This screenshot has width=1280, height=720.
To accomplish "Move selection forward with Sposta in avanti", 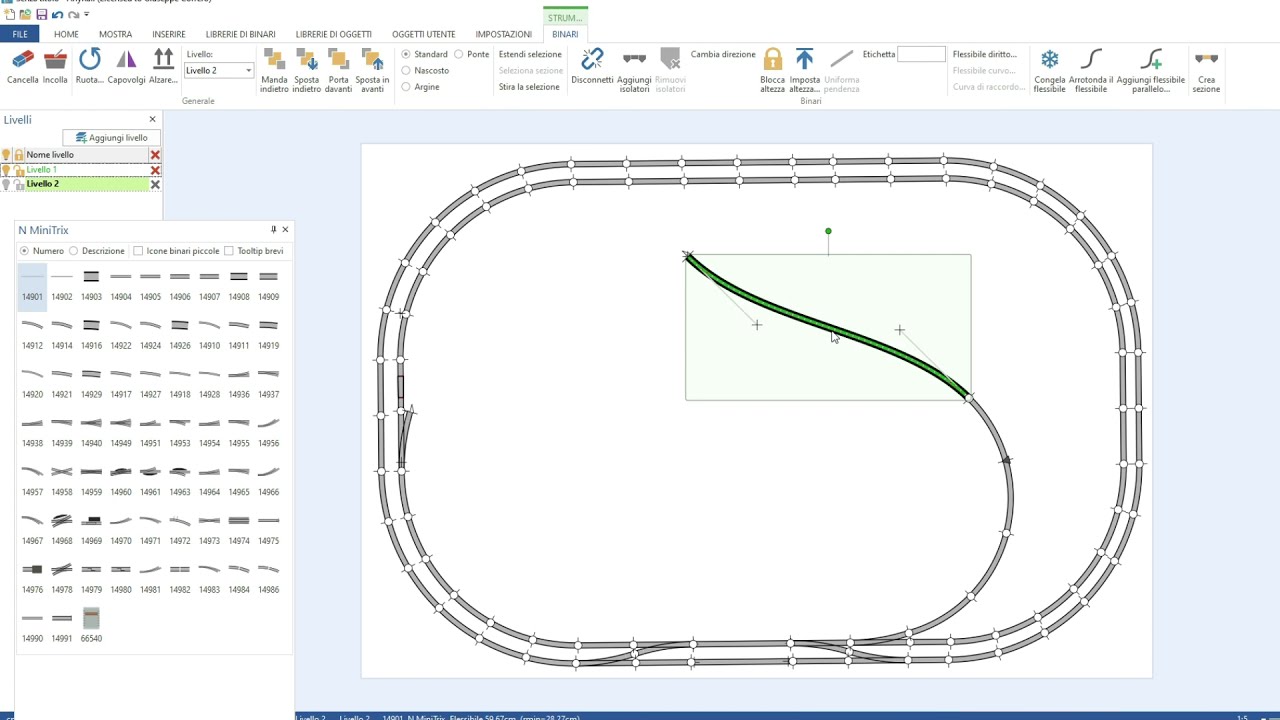I will coord(373,70).
